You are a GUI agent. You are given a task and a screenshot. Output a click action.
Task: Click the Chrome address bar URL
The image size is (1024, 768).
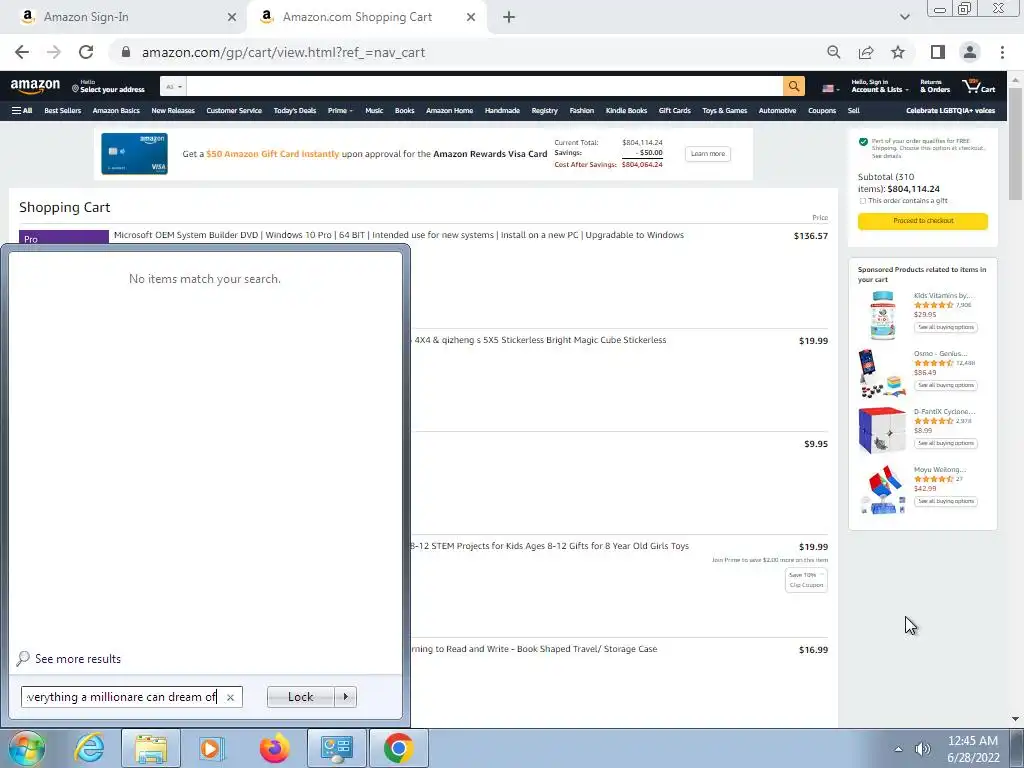tap(283, 52)
